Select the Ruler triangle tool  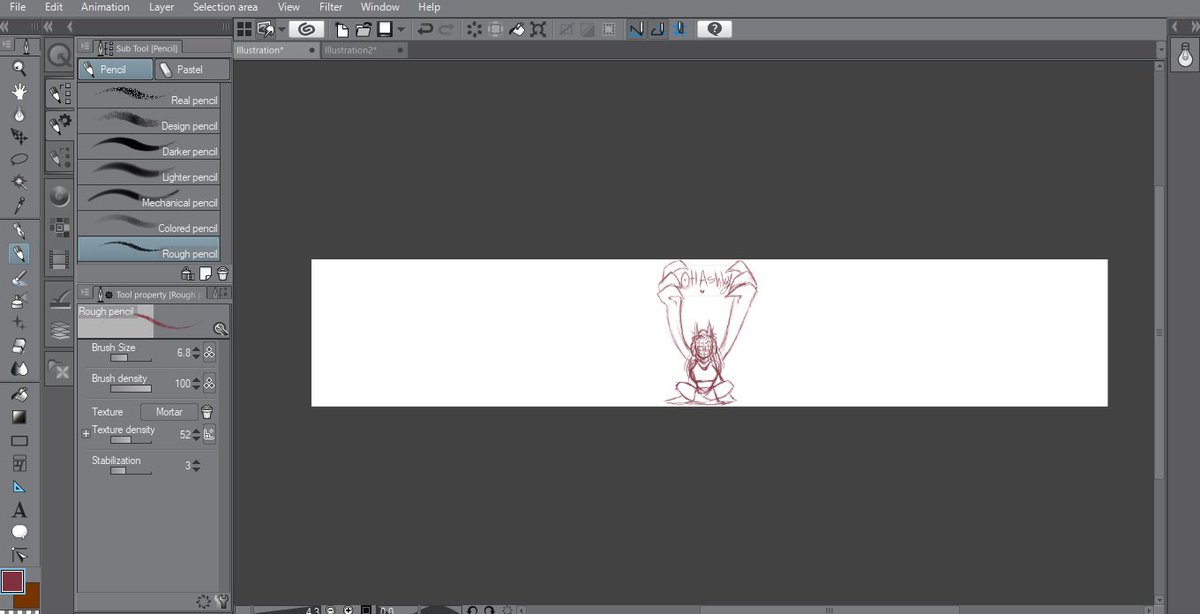click(18, 487)
